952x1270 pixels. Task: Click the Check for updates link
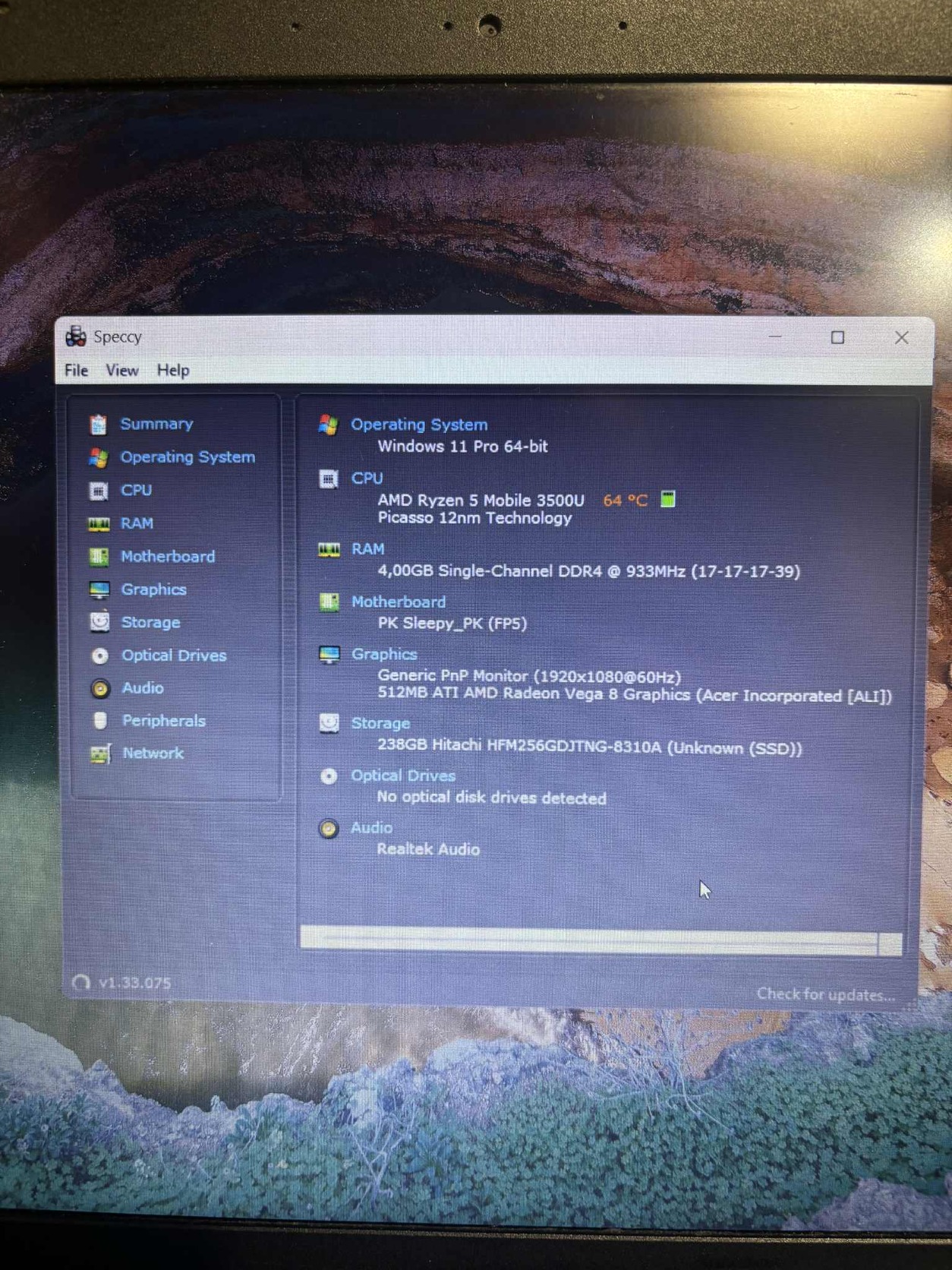tap(826, 994)
